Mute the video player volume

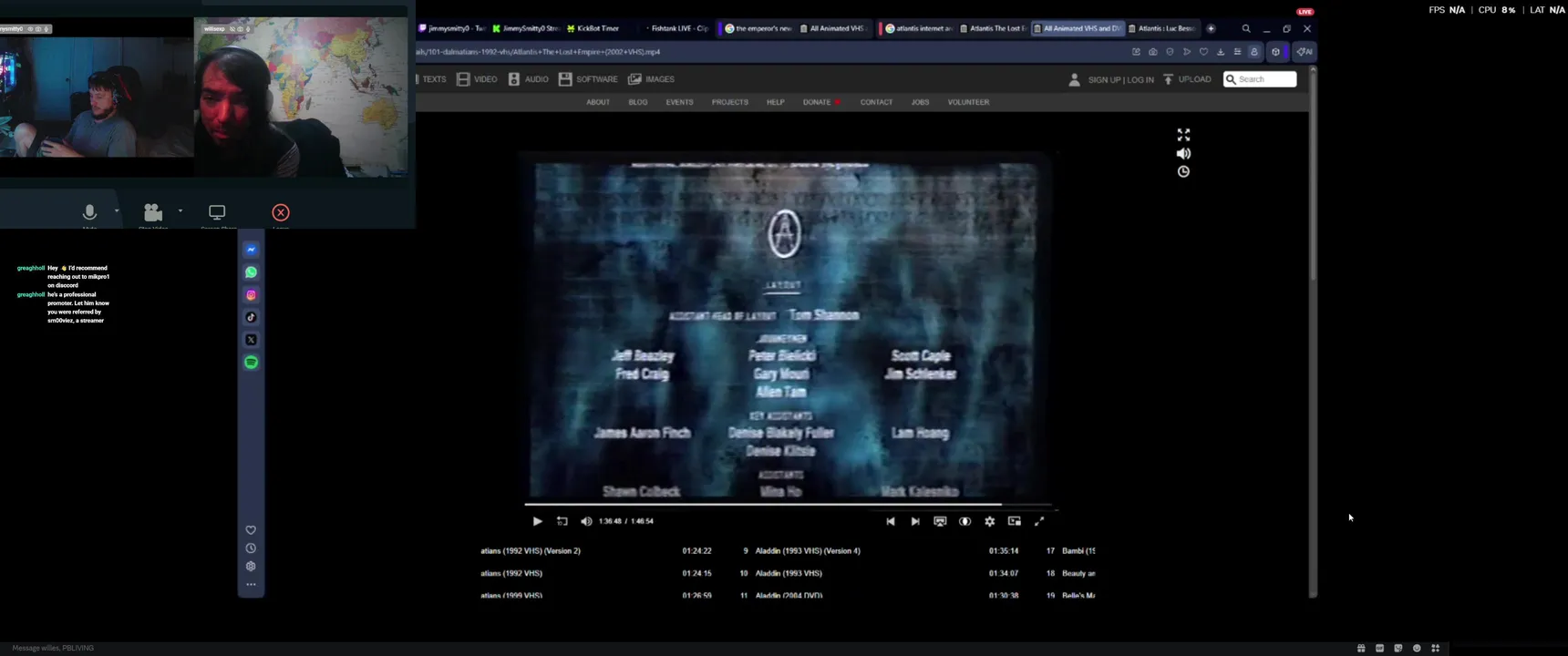[x=586, y=521]
